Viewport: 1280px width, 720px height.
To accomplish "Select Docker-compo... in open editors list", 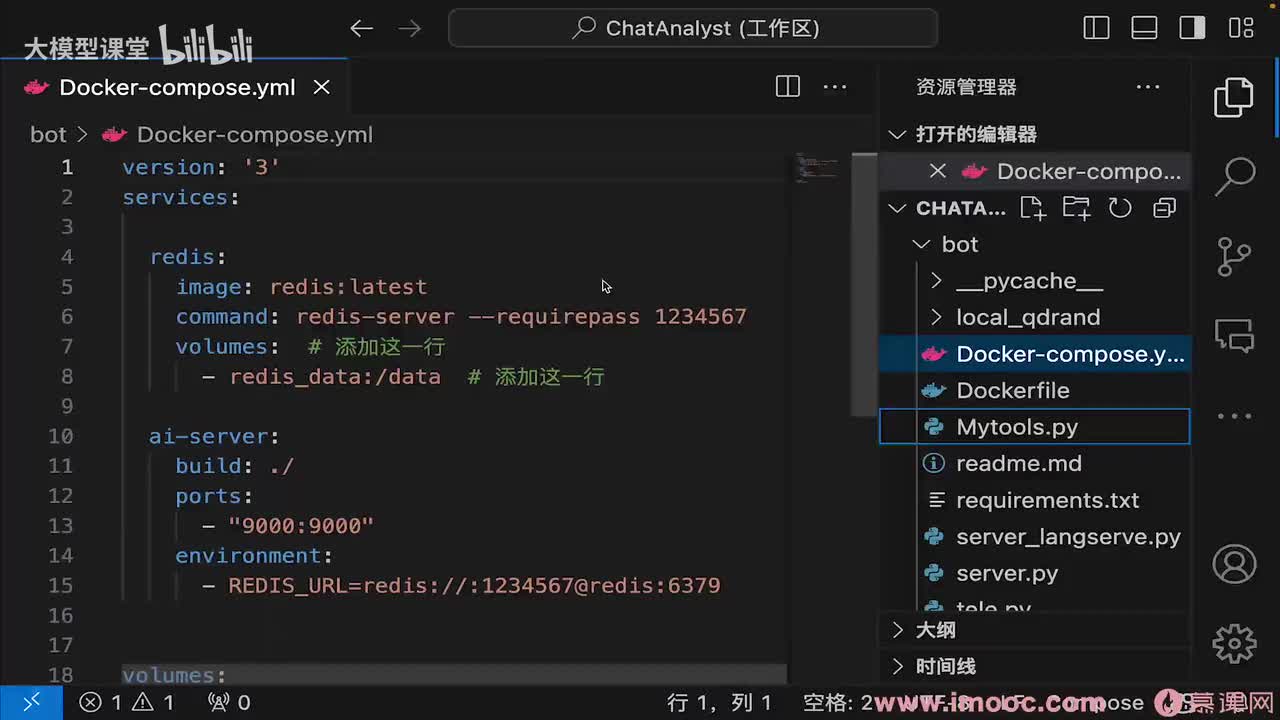I will pos(1088,171).
